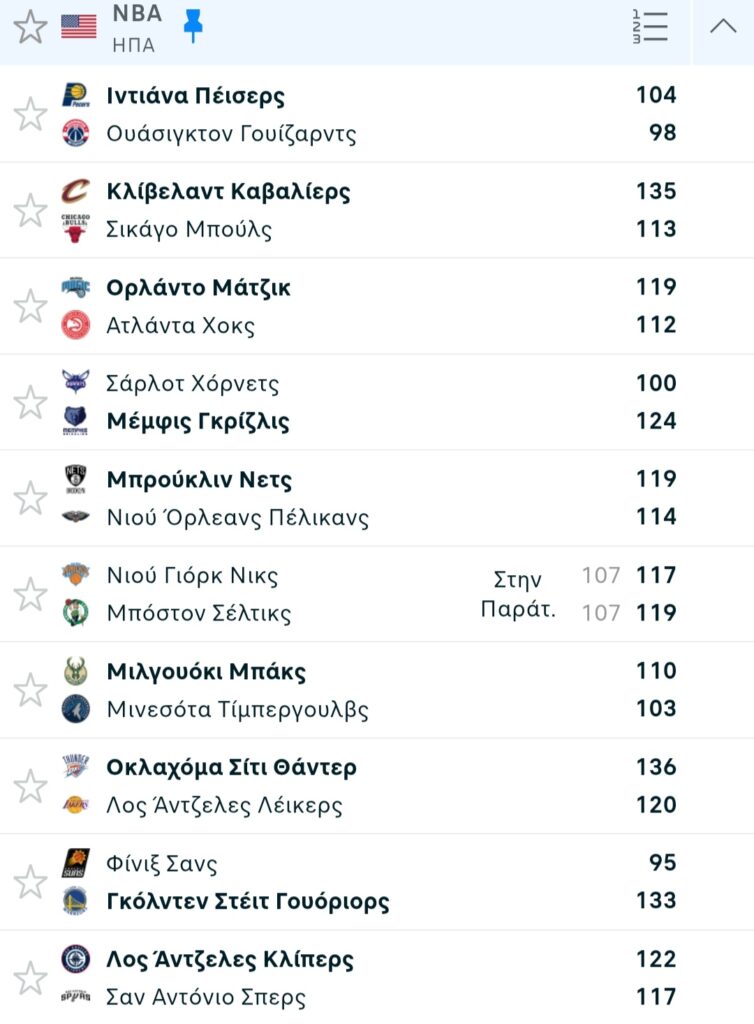754x1024 pixels.
Task: Click the Chicago Bulls team logo
Action: click(x=75, y=229)
